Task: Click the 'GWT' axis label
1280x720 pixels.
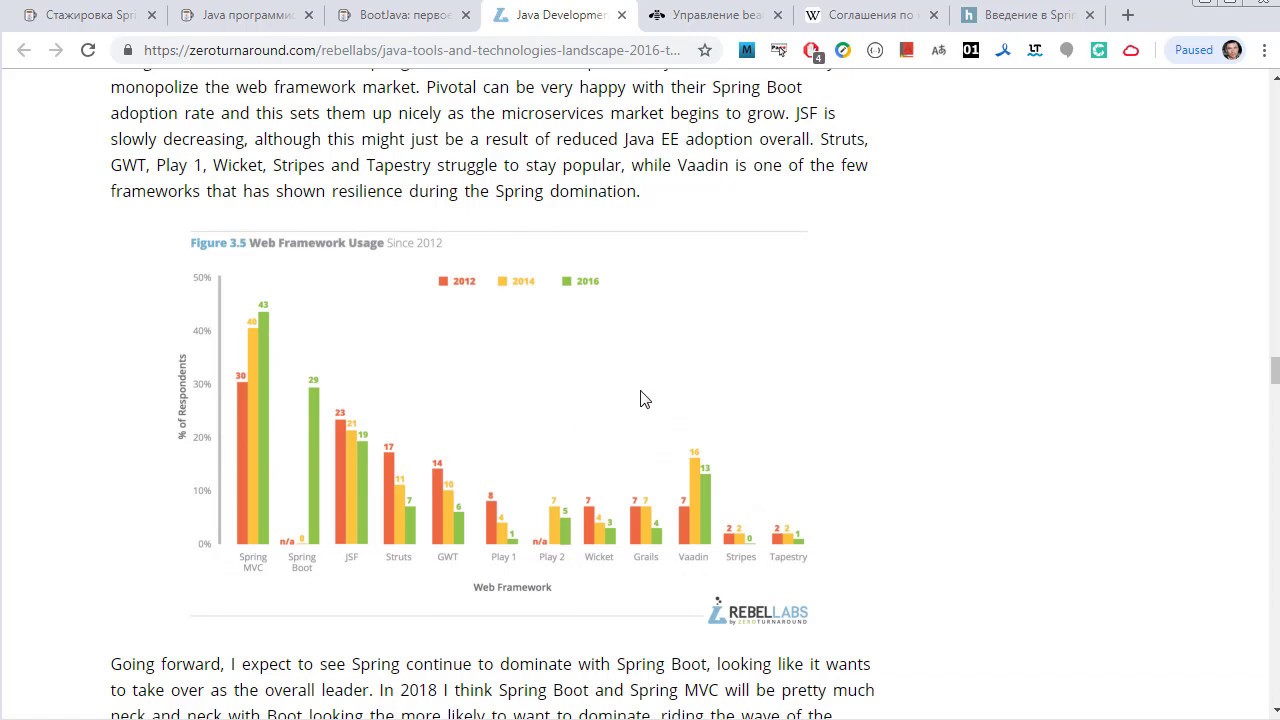Action: click(x=447, y=557)
